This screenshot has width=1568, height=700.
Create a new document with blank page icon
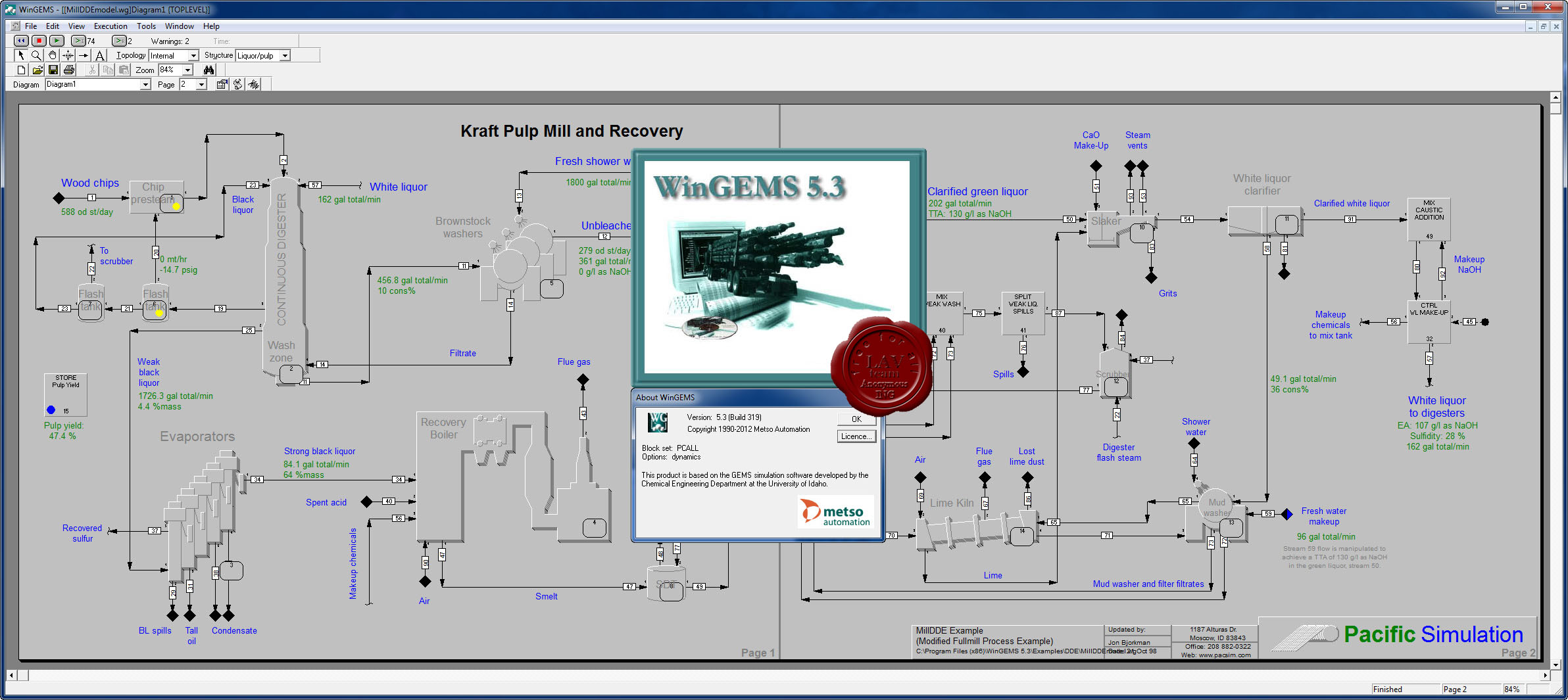pyautogui.click(x=21, y=70)
